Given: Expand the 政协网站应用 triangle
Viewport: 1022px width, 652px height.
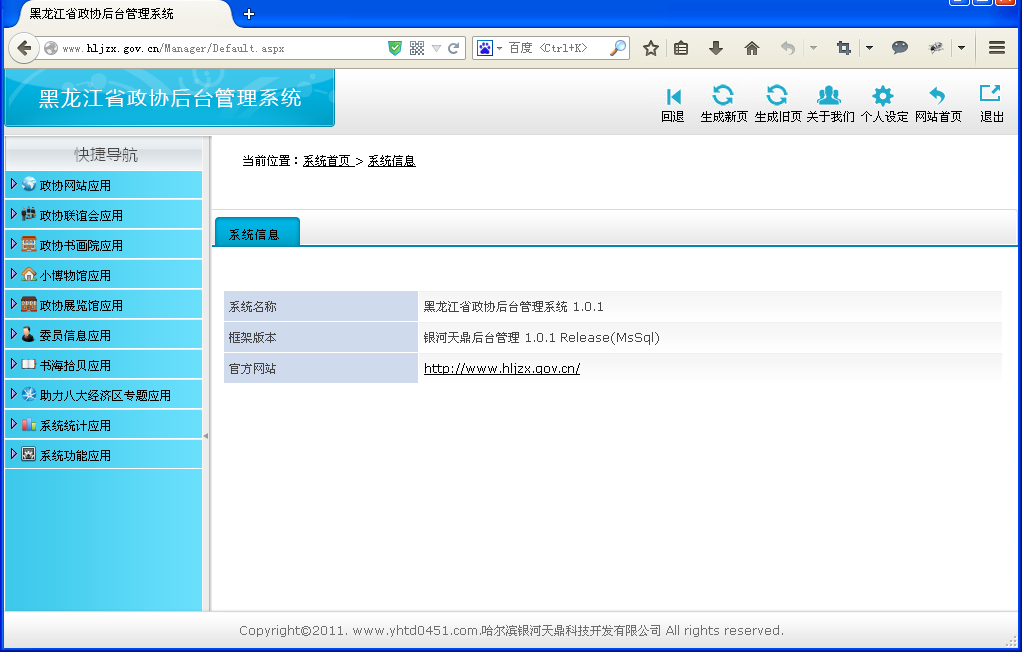Looking at the screenshot, I should [14, 184].
